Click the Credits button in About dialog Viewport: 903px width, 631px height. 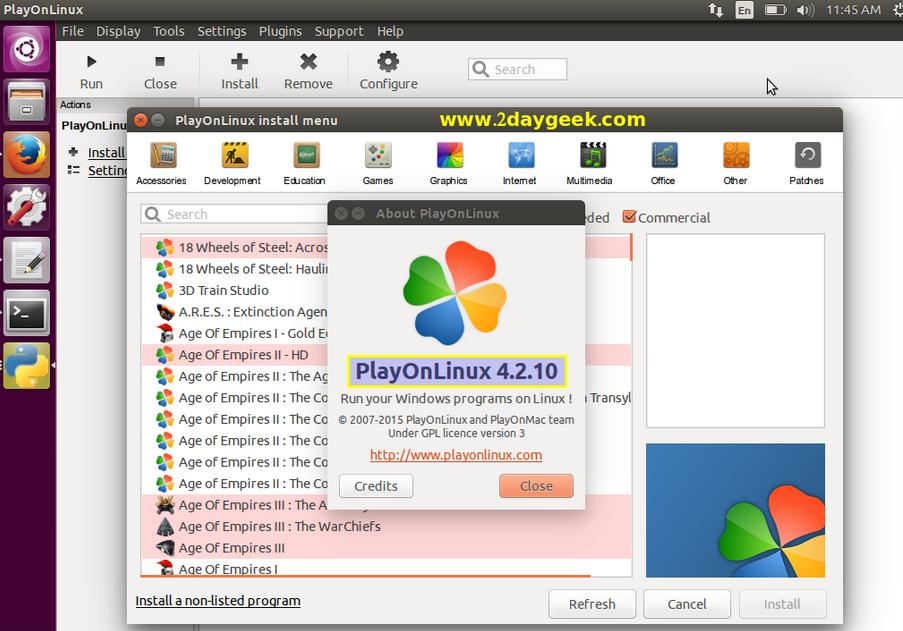click(376, 486)
